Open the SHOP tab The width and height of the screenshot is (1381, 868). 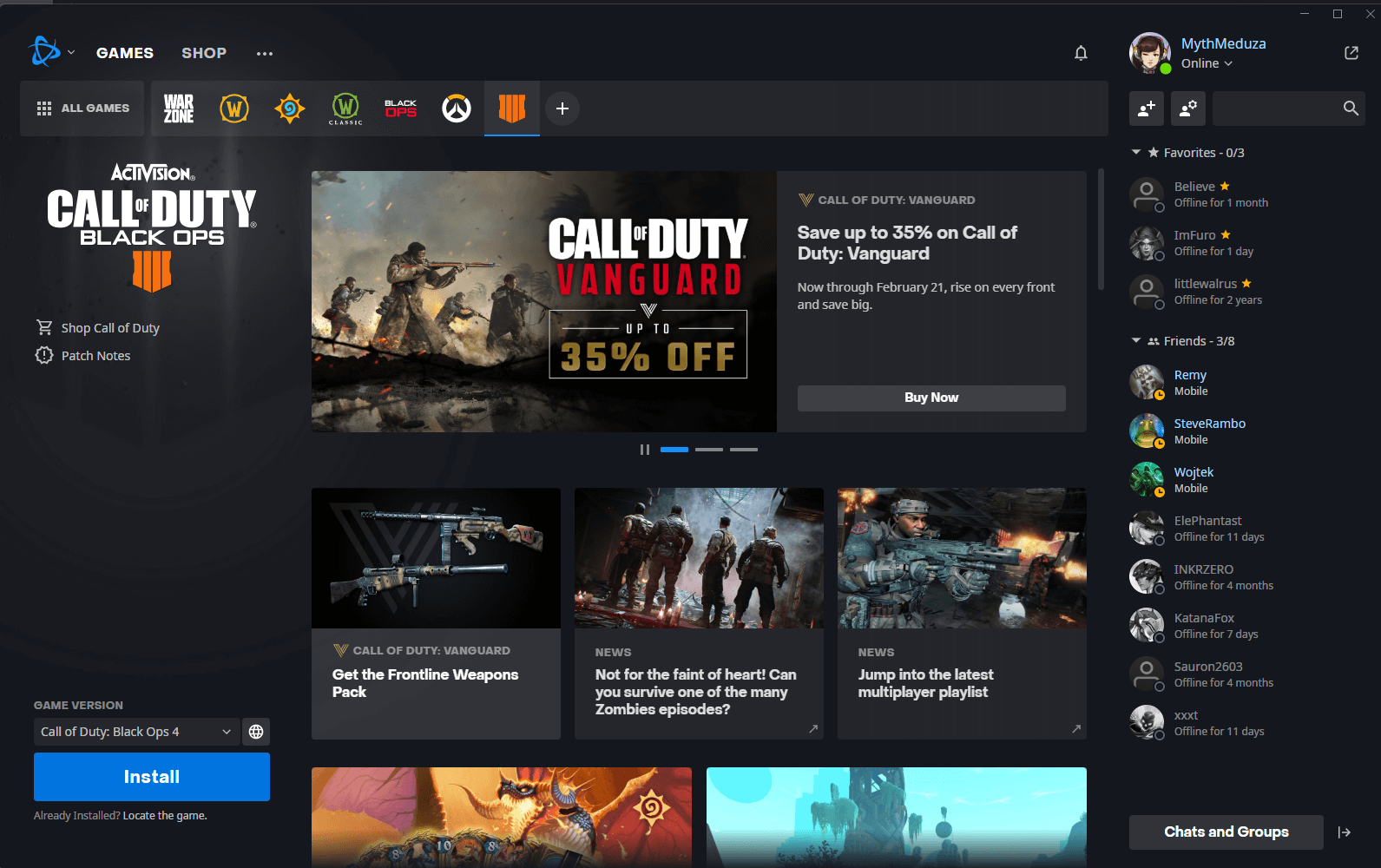coord(204,53)
